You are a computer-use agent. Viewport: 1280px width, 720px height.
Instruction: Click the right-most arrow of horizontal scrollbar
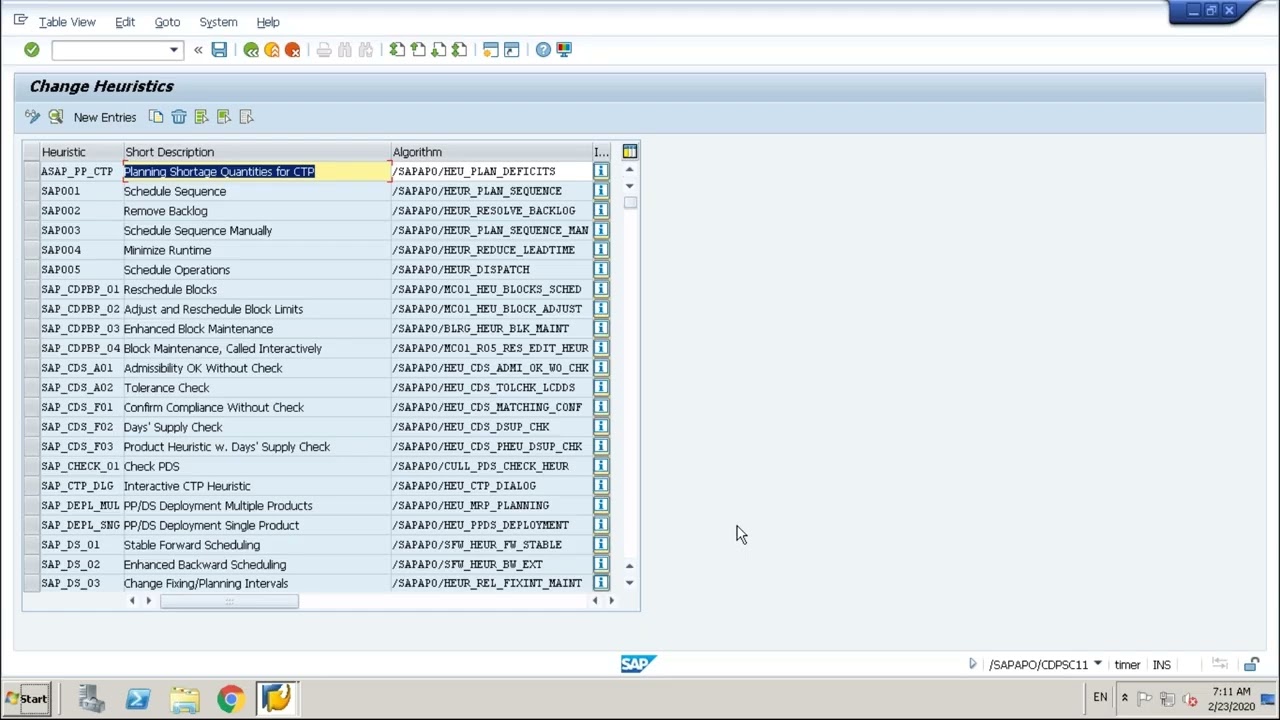click(x=611, y=601)
